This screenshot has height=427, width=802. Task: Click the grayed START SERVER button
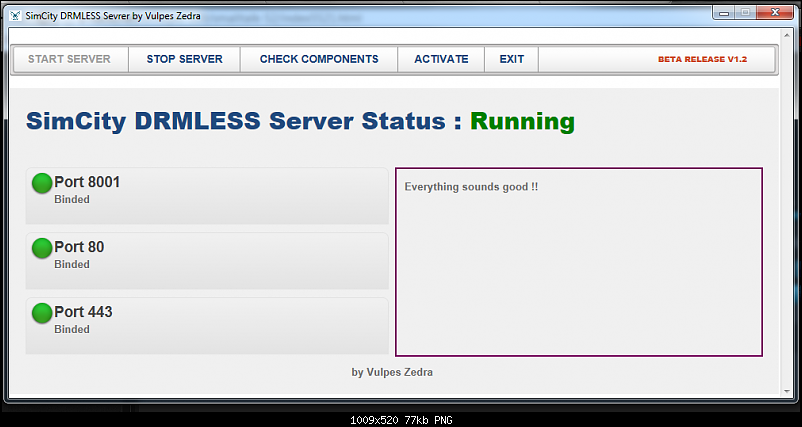point(70,59)
